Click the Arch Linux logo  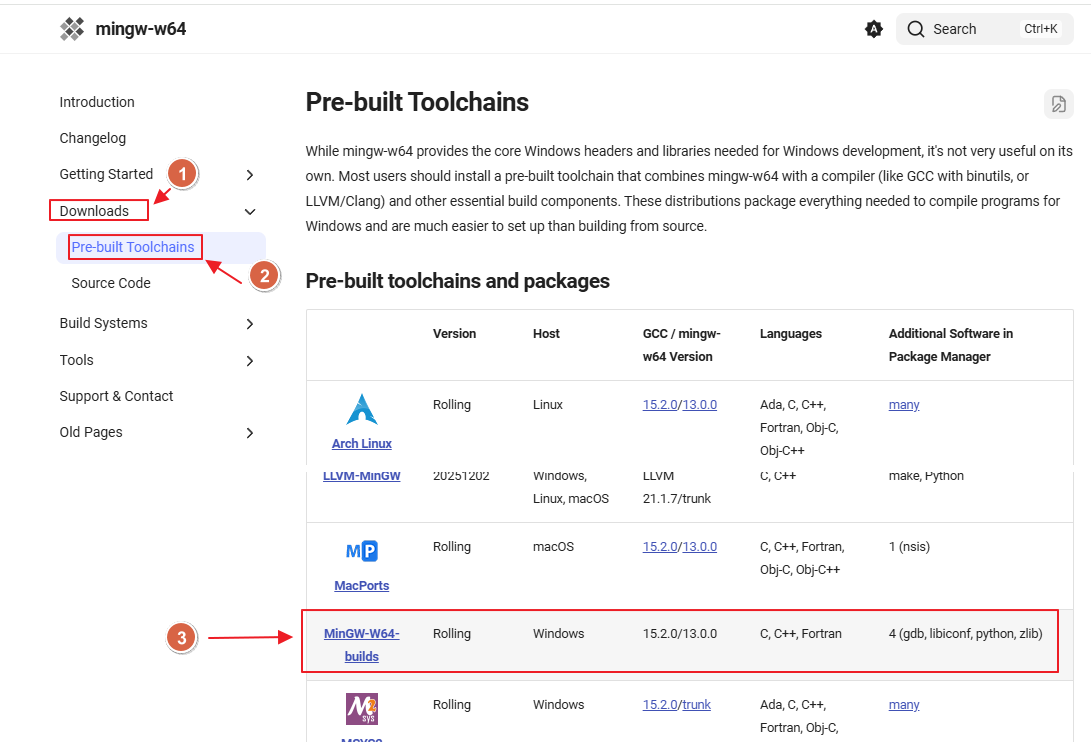[362, 409]
